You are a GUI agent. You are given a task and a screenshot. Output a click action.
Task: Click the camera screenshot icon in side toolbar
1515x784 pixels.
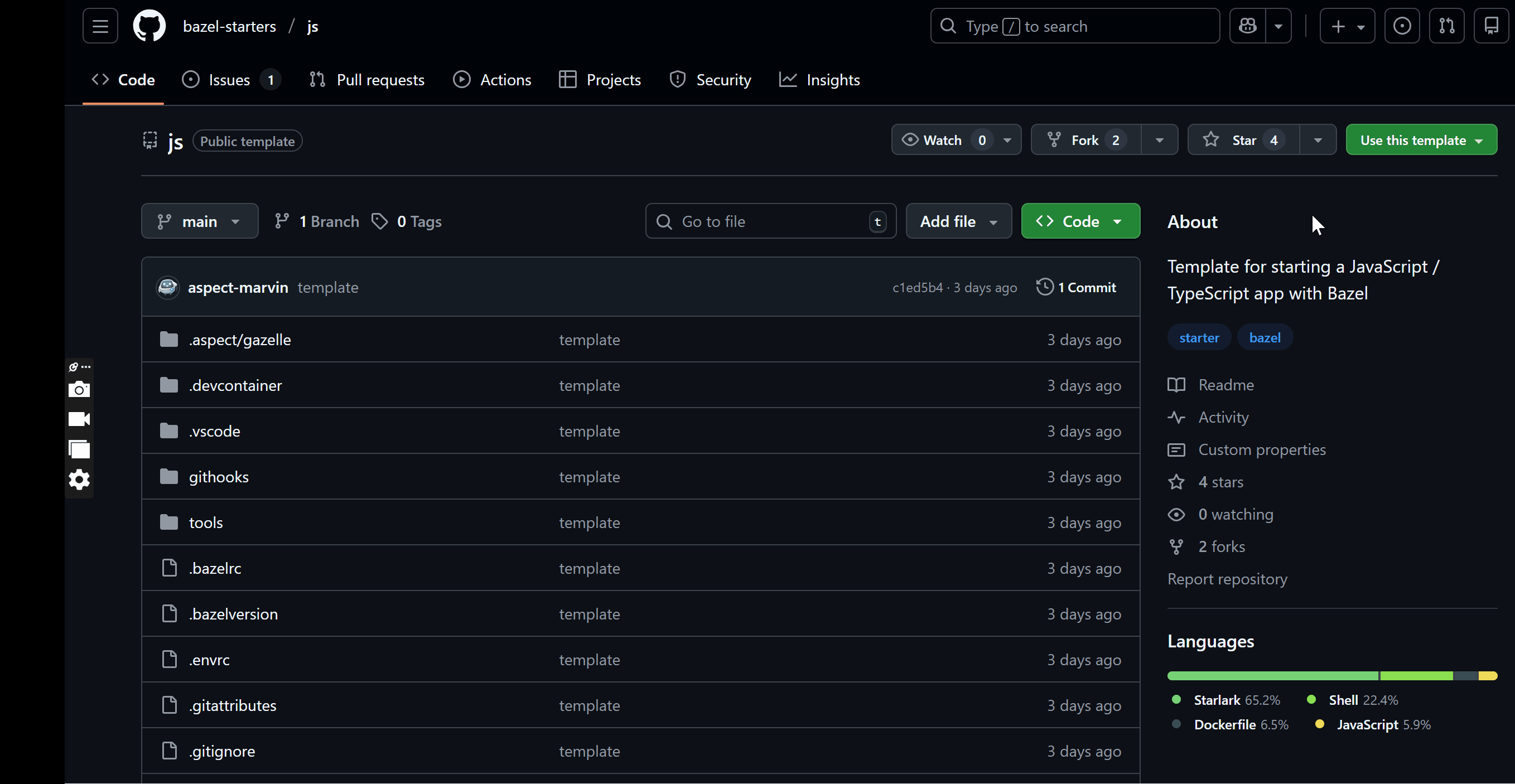79,389
